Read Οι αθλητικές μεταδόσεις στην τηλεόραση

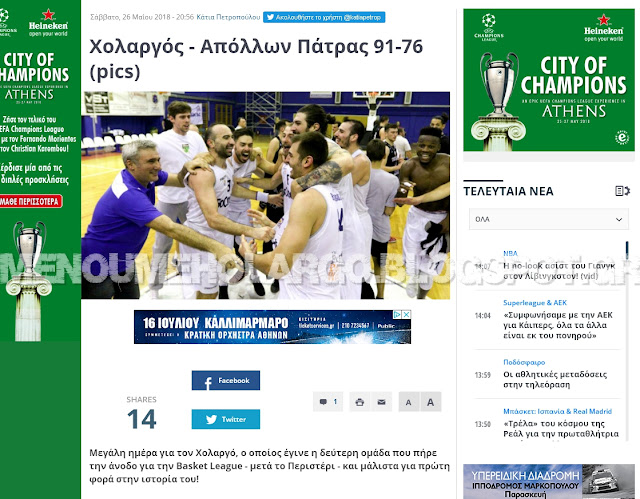pyautogui.click(x=555, y=379)
